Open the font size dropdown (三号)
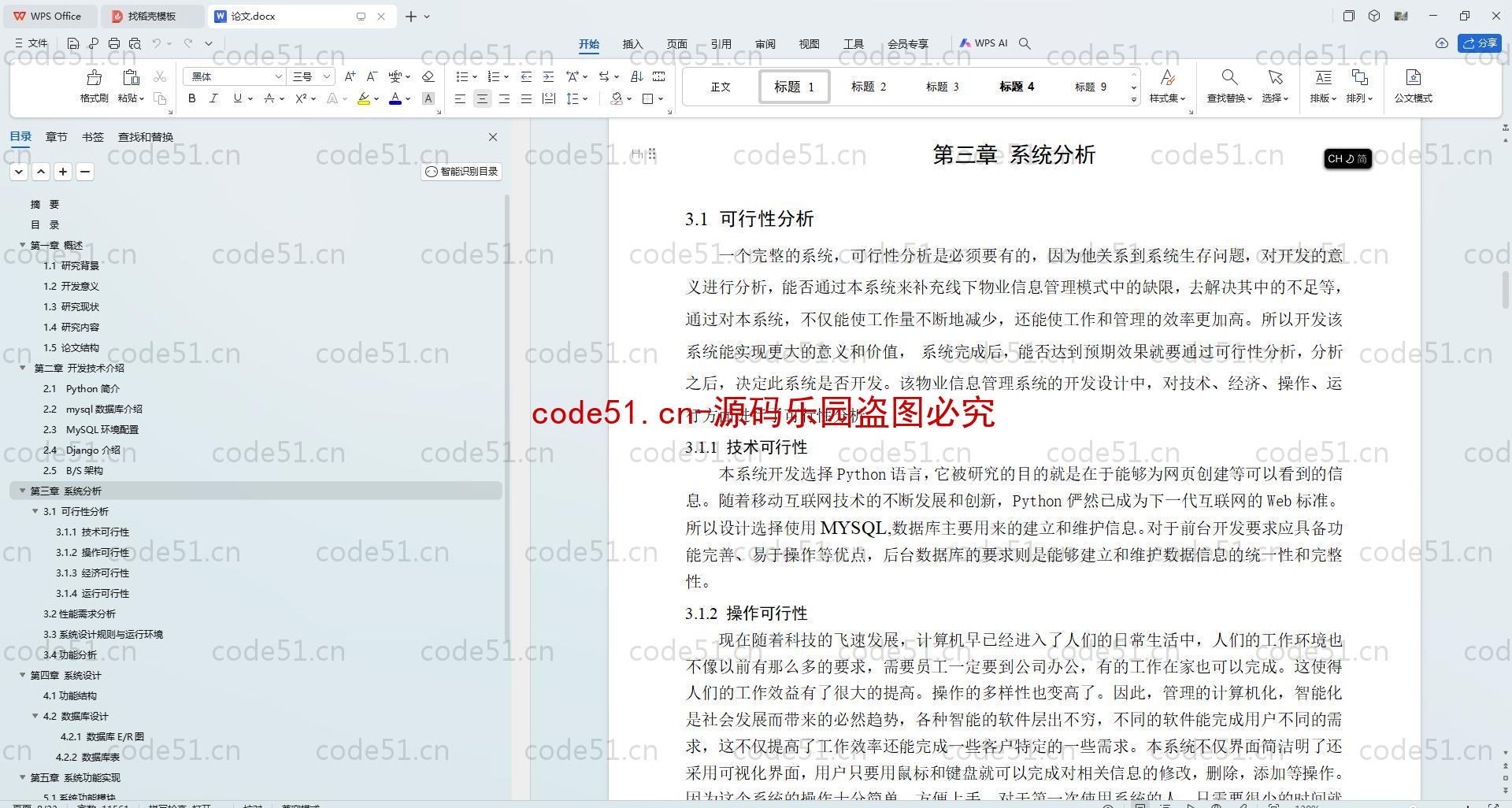Image resolution: width=1512 pixels, height=808 pixels. pyautogui.click(x=327, y=76)
